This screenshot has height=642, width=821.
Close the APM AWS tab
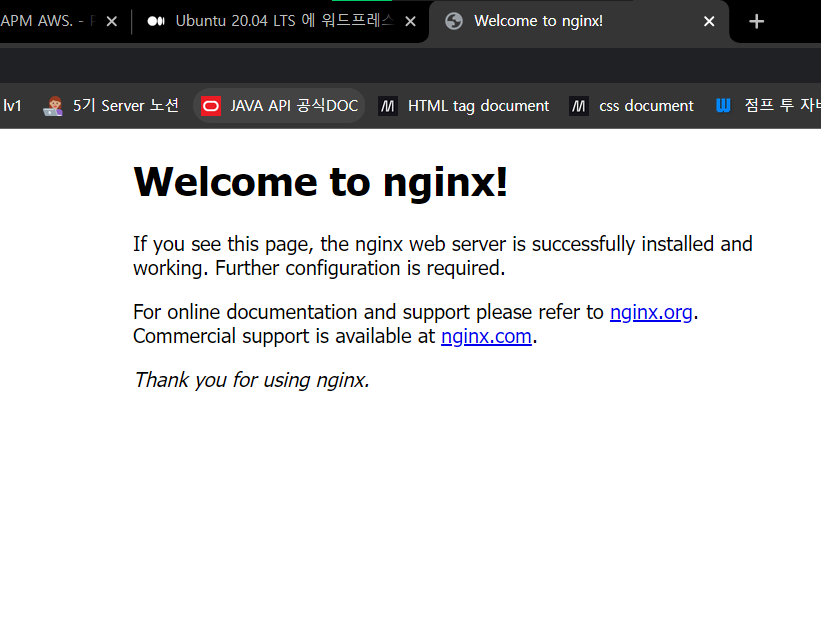[x=112, y=21]
